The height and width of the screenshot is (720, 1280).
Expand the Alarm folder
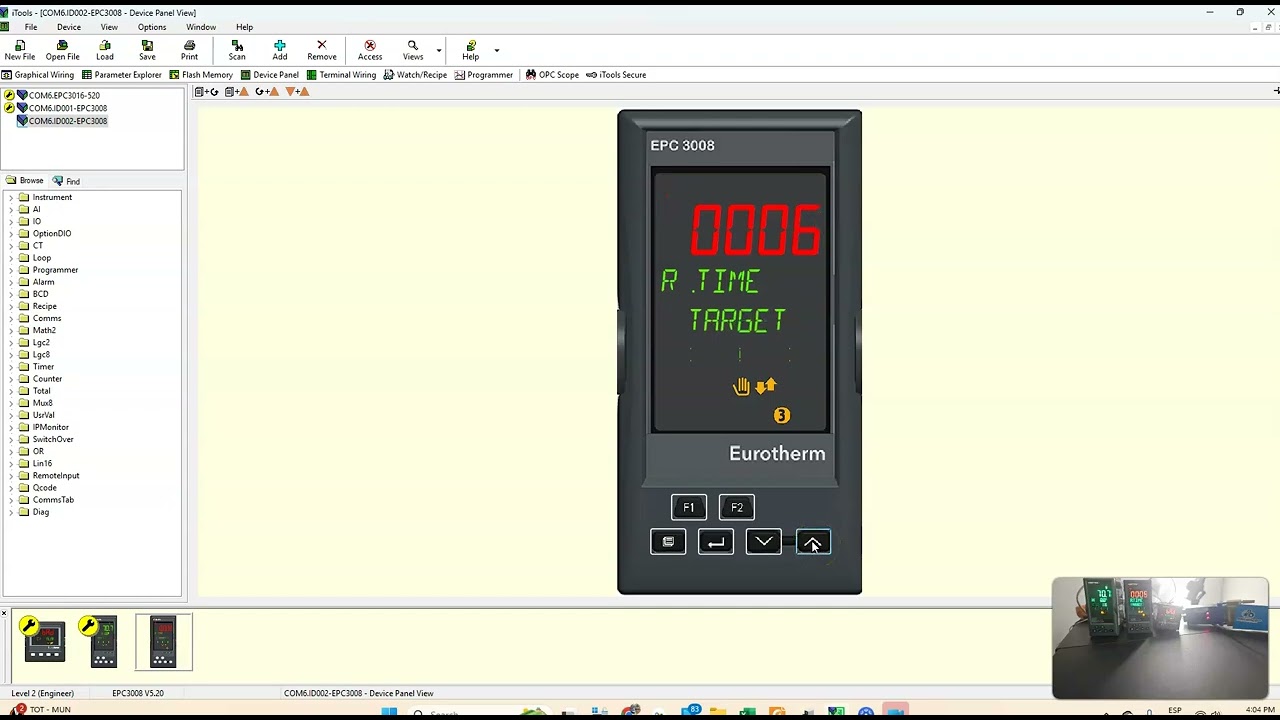(10, 282)
